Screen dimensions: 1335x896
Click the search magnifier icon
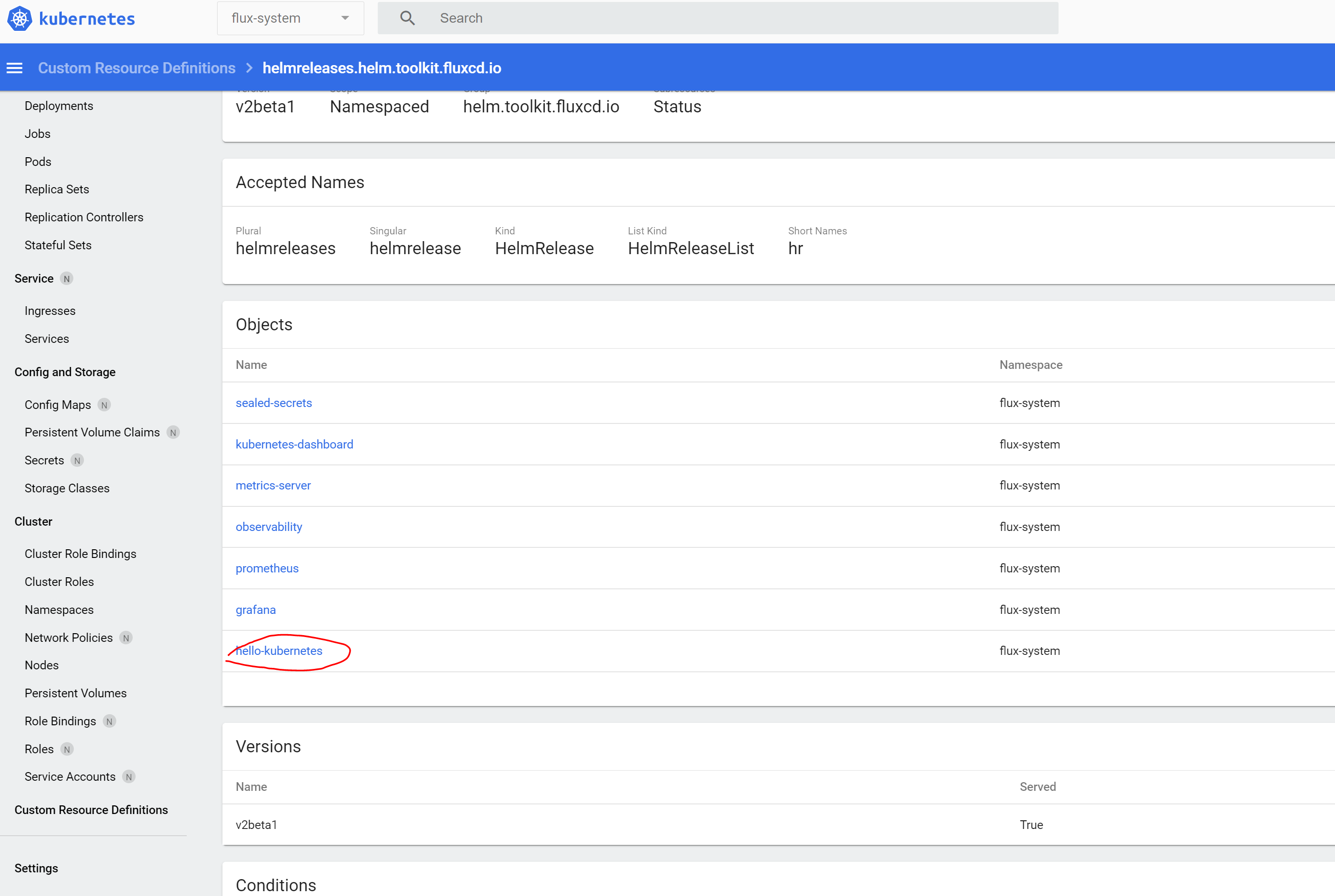407,18
